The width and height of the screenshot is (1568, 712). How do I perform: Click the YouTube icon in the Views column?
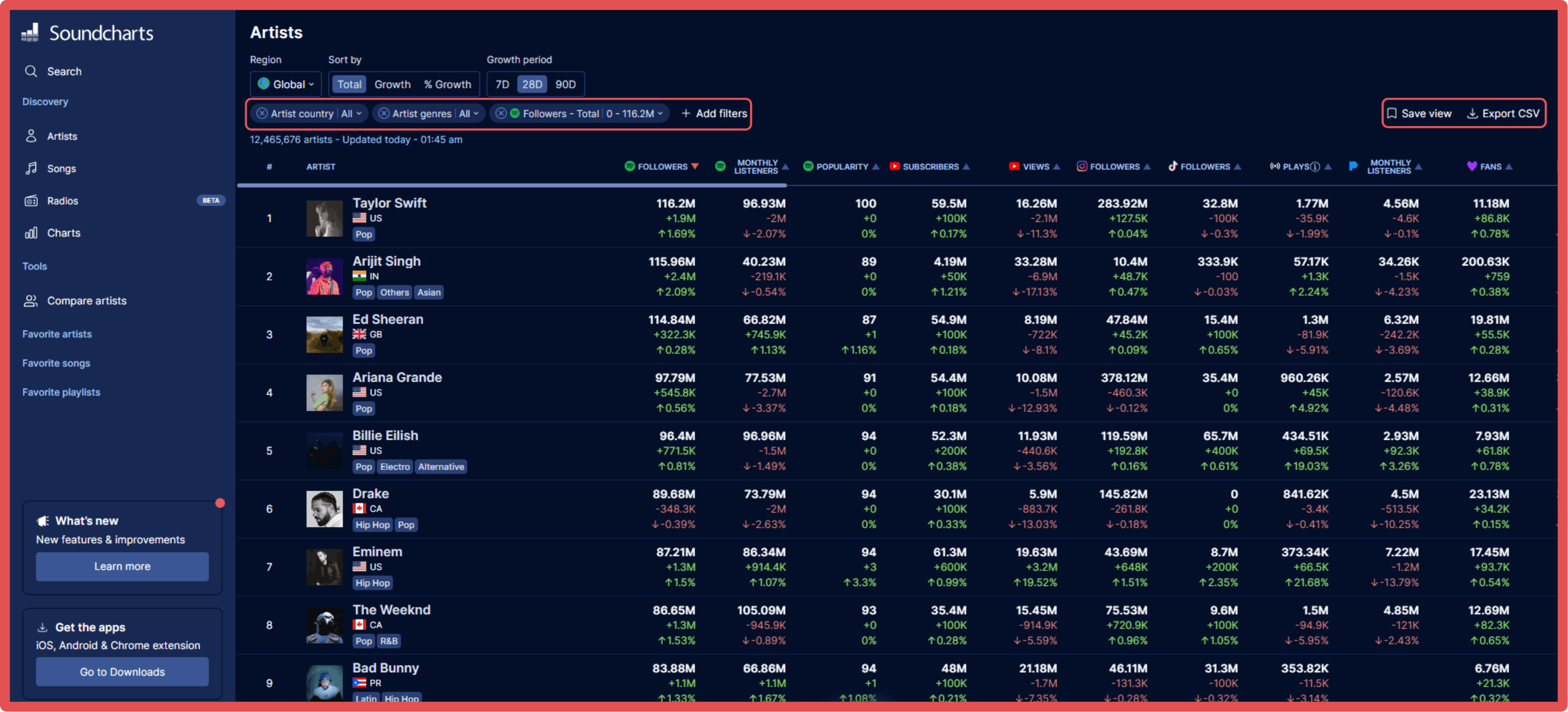pyautogui.click(x=1014, y=166)
